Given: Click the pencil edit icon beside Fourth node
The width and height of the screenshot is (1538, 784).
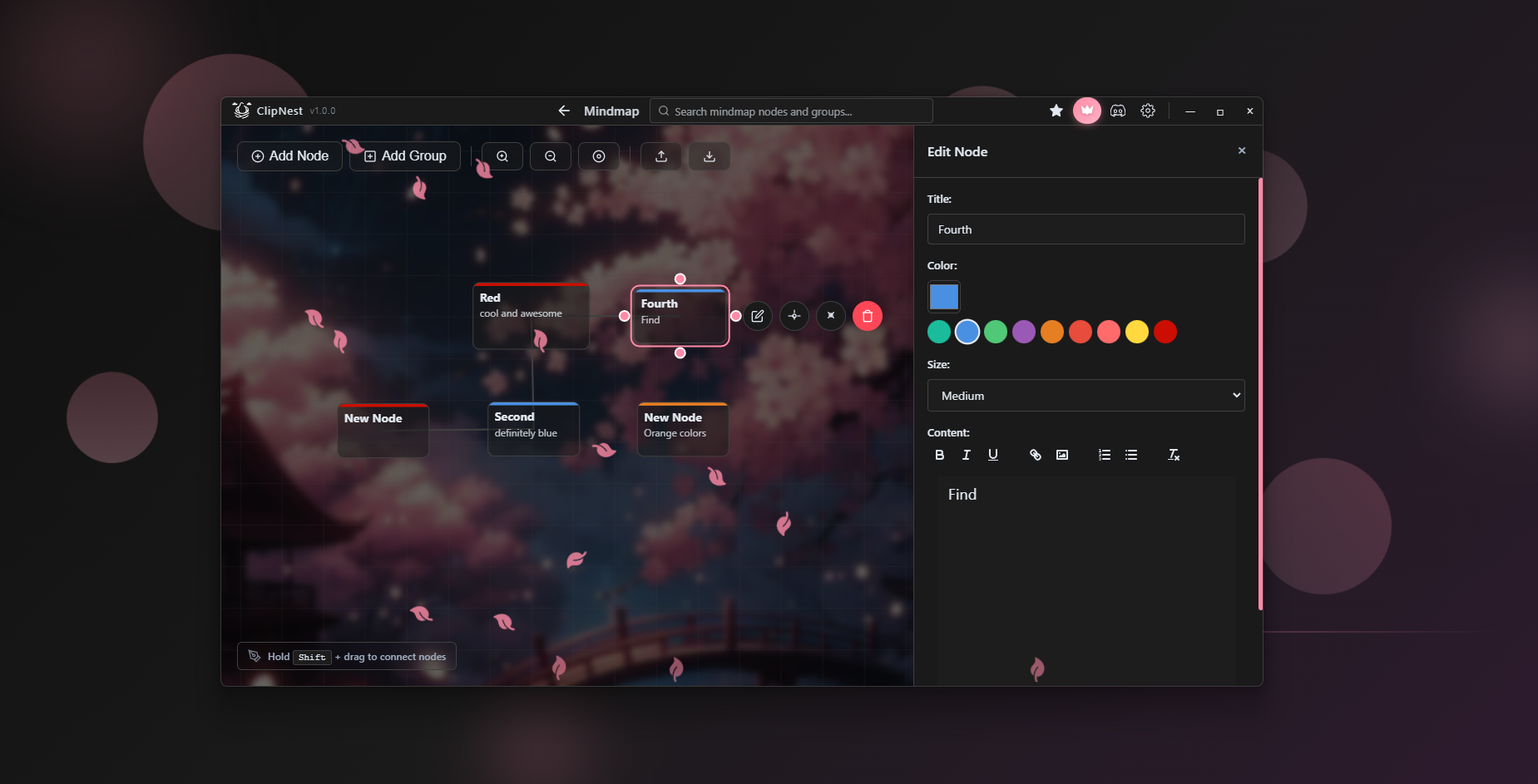Looking at the screenshot, I should 758,316.
